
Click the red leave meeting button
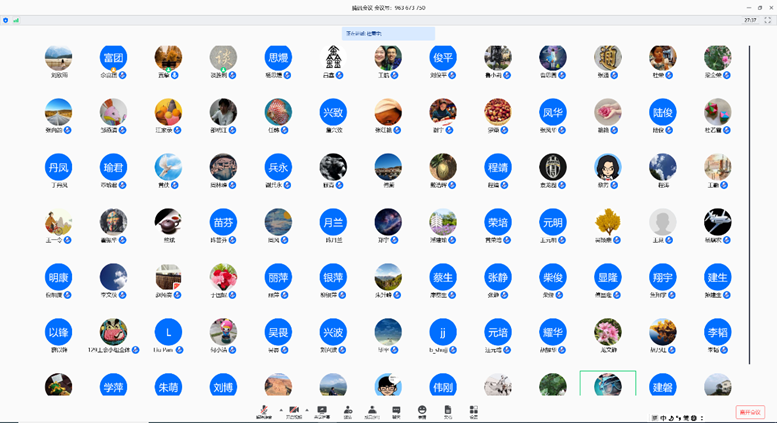[x=749, y=412]
